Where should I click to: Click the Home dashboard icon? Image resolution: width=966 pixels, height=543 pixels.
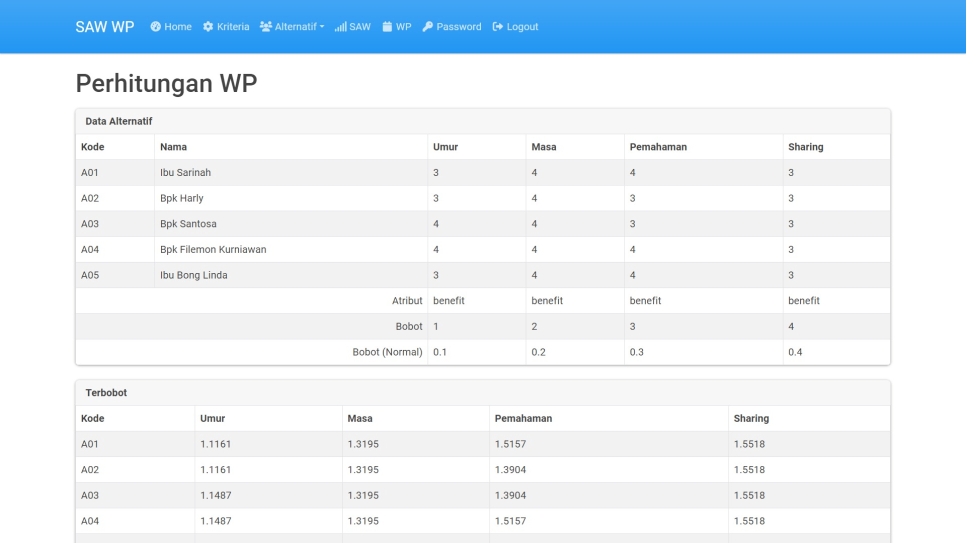click(155, 27)
